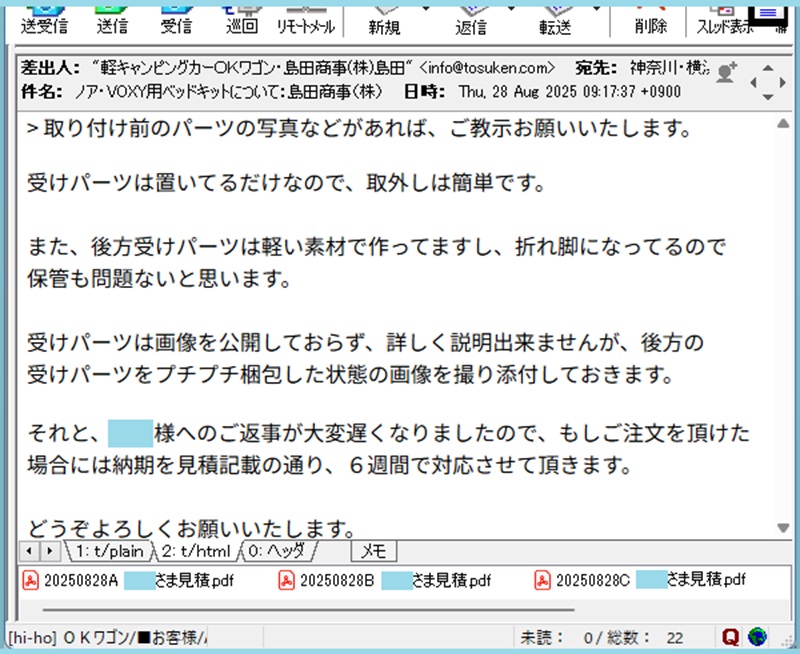Click the 送受信 send/receive toolbar button
The width and height of the screenshot is (800, 654).
(x=43, y=20)
